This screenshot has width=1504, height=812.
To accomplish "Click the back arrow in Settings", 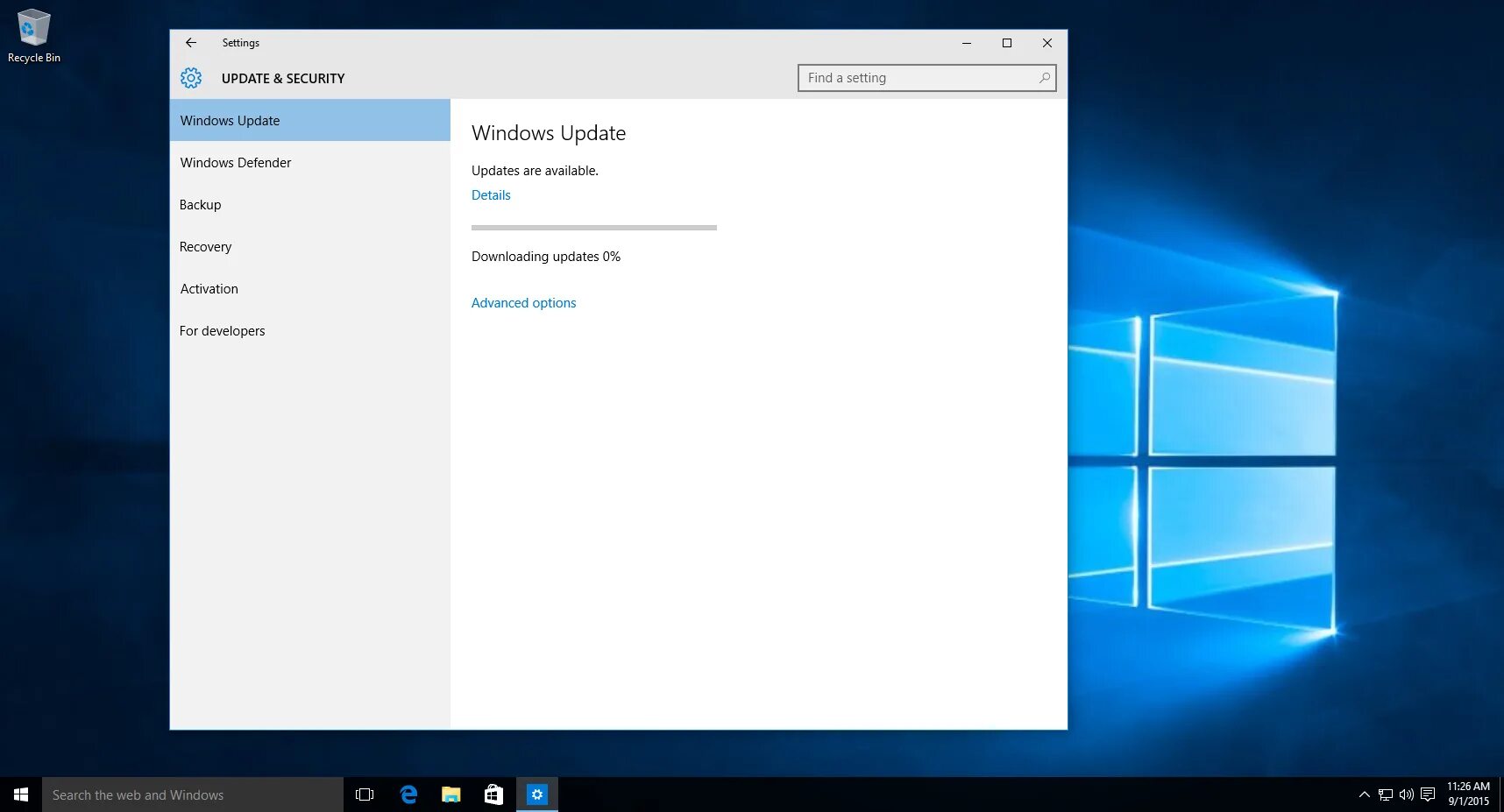I will pyautogui.click(x=191, y=42).
